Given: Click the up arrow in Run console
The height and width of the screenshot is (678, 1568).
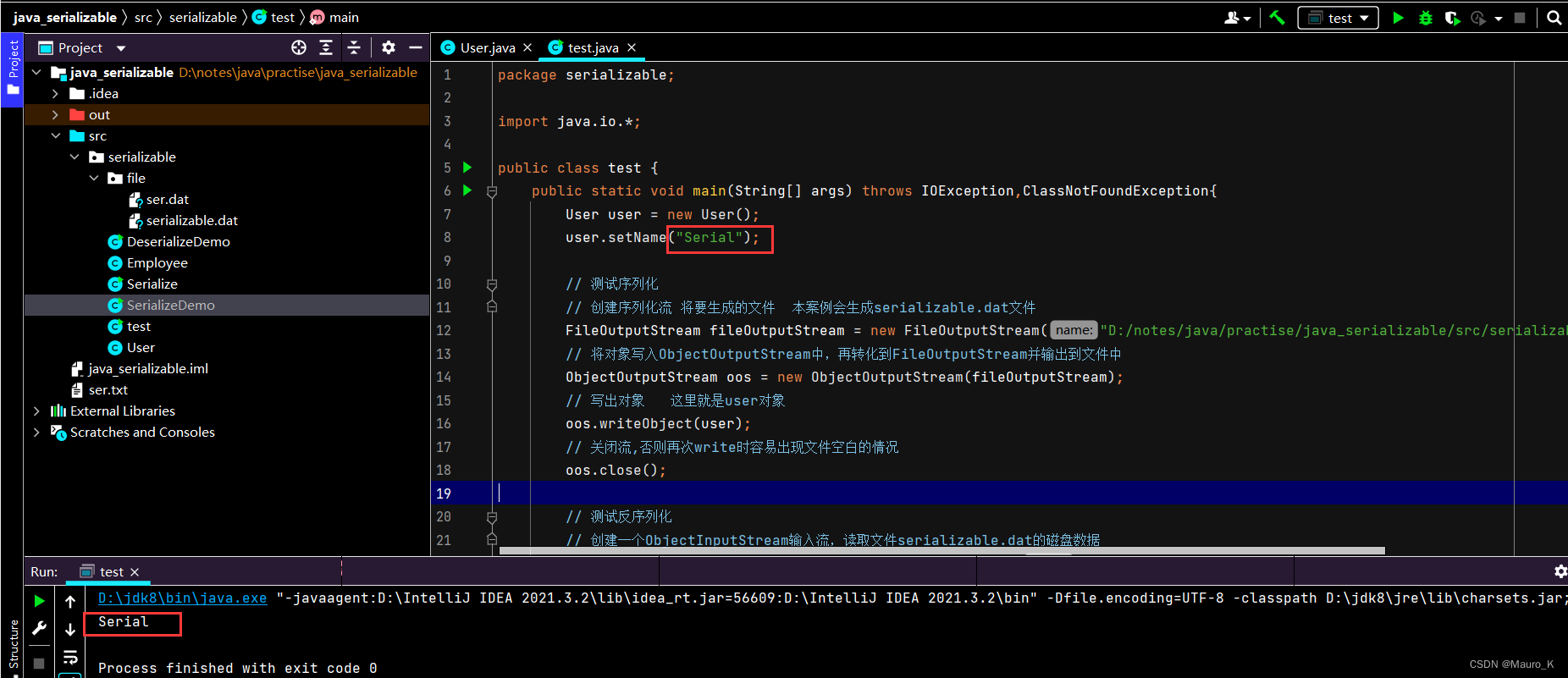Looking at the screenshot, I should [70, 601].
